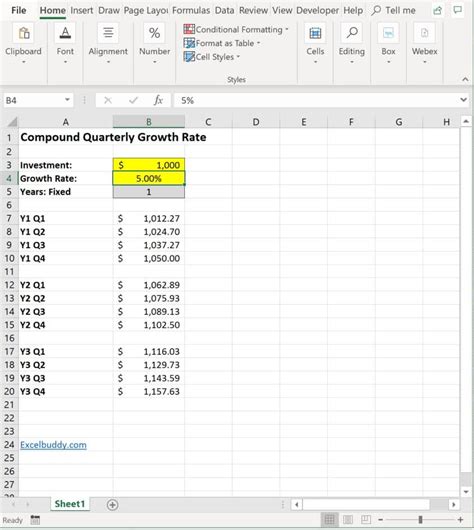This screenshot has width=474, height=530.
Task: Add a new sheet with plus icon
Action: (112, 505)
